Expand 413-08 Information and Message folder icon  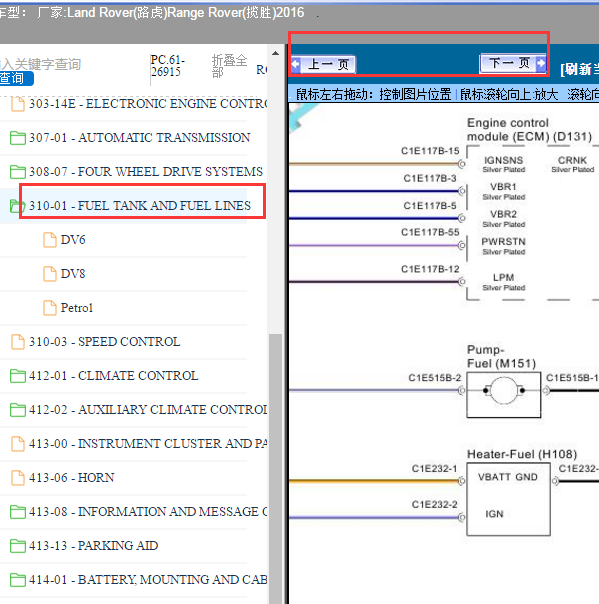(x=18, y=512)
